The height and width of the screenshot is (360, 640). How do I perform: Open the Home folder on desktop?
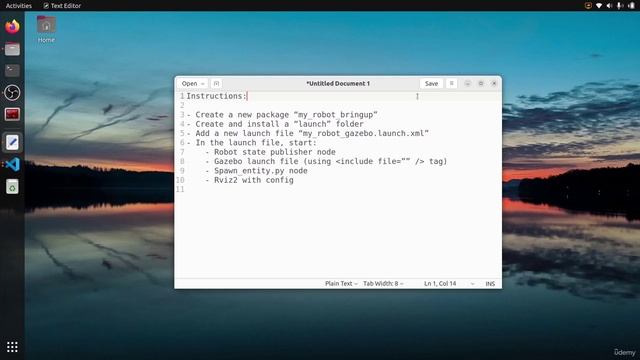(x=46, y=29)
